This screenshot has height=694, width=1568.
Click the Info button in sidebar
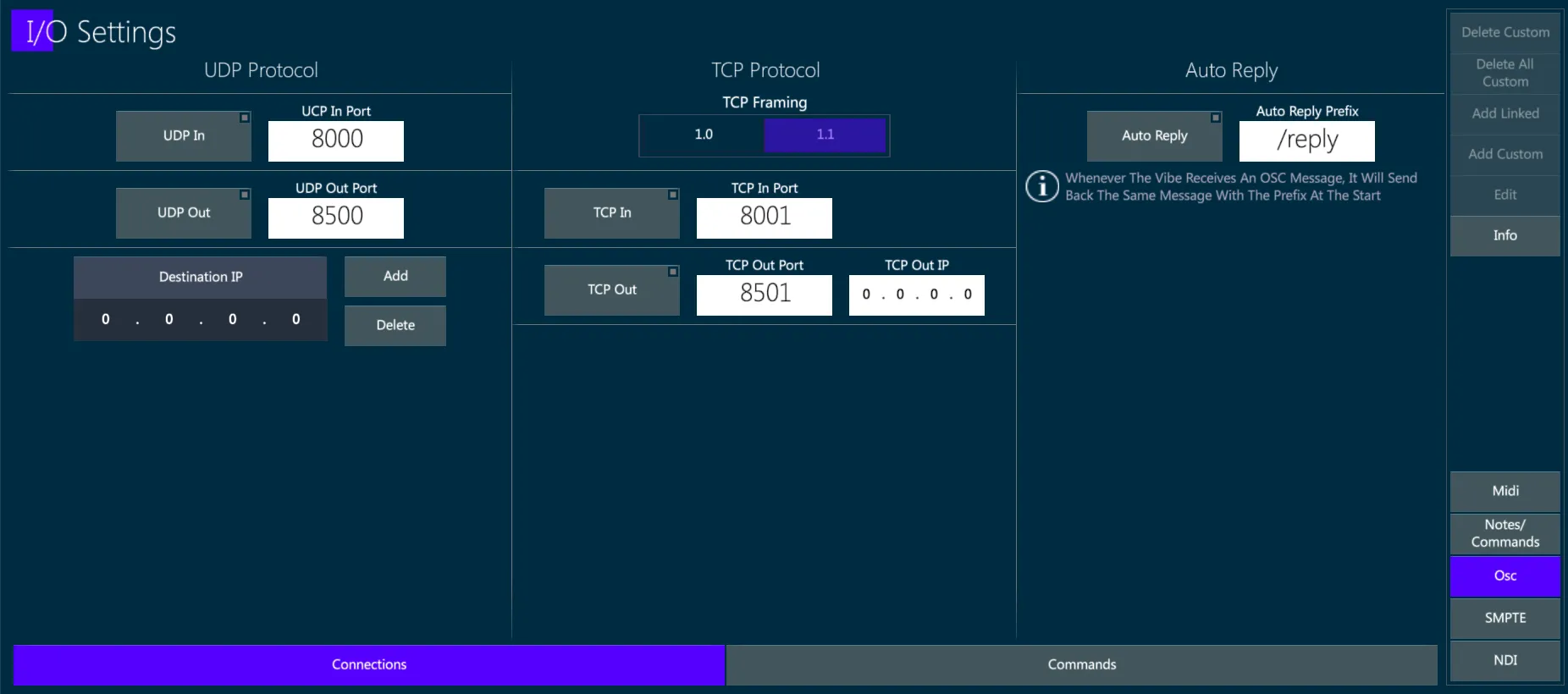[x=1505, y=235]
